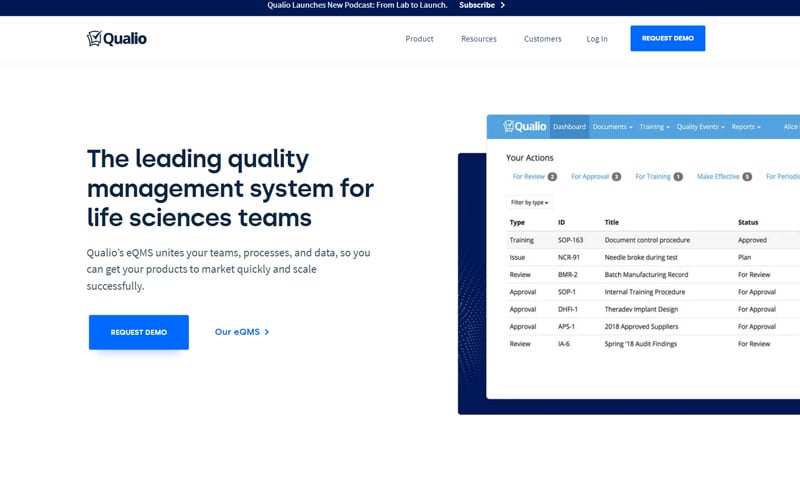Click the For Review count badge
The width and height of the screenshot is (800, 500).
552,177
